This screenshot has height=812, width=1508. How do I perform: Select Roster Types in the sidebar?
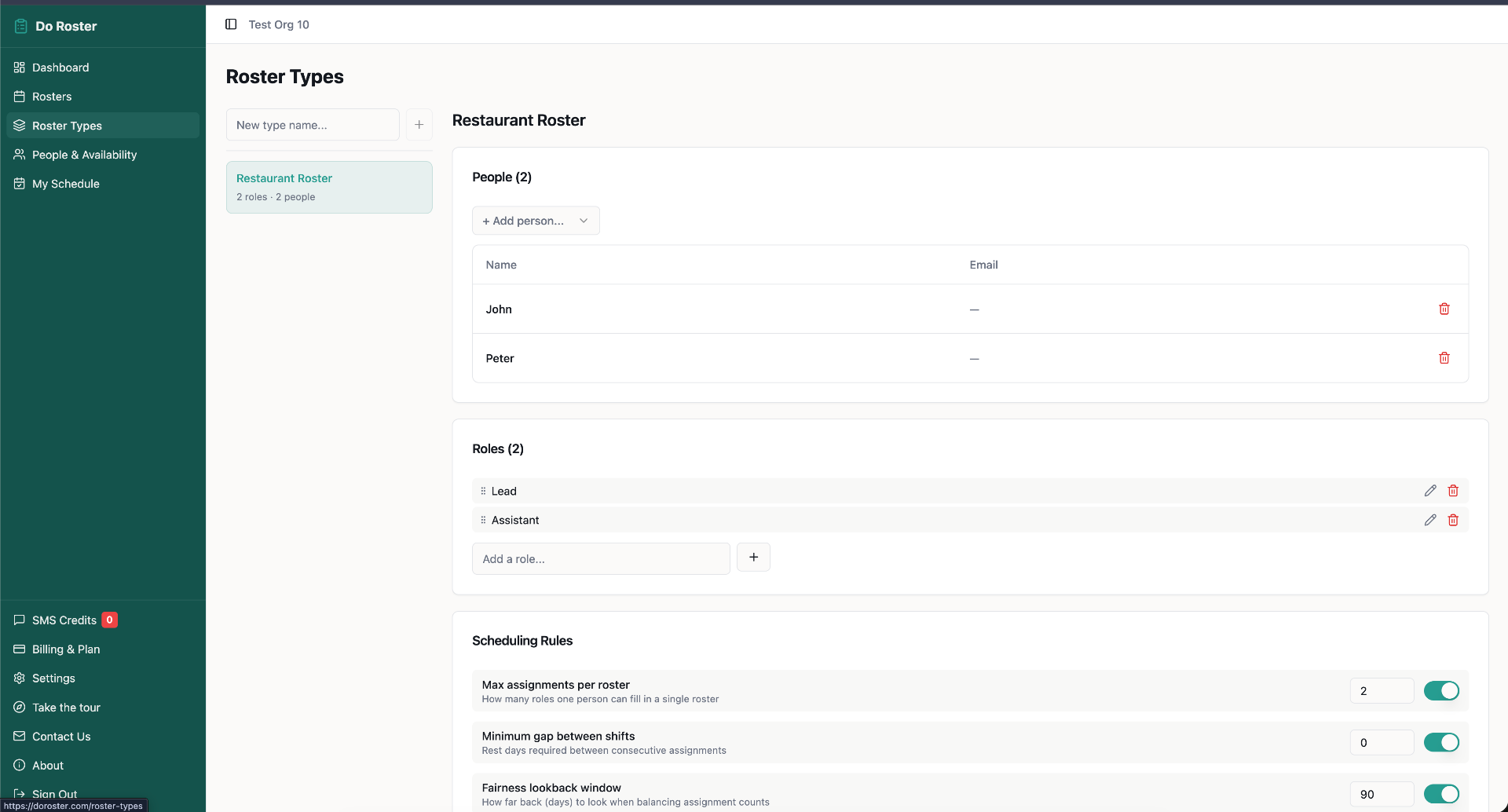tap(103, 126)
